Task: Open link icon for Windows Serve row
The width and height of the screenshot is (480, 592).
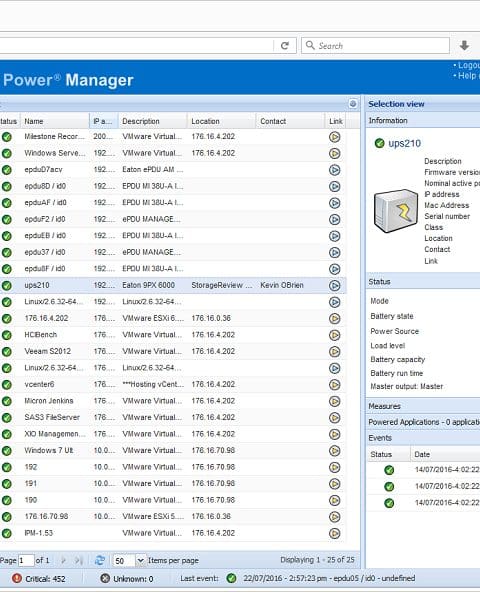Action: 335,153
